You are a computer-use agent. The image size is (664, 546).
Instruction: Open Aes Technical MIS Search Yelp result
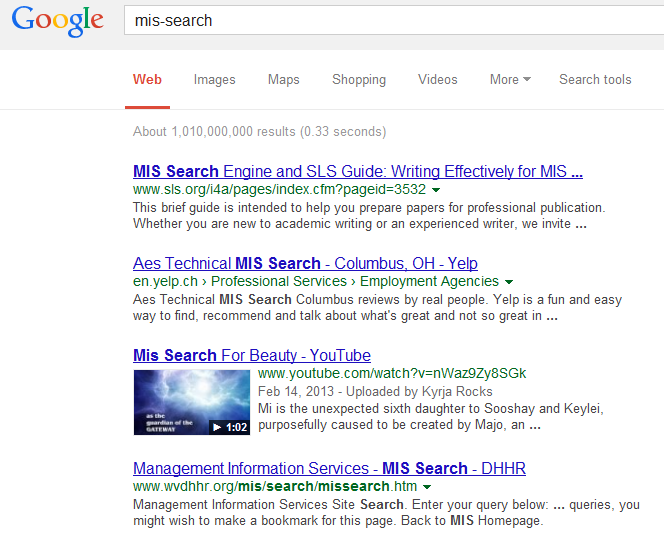click(x=305, y=263)
